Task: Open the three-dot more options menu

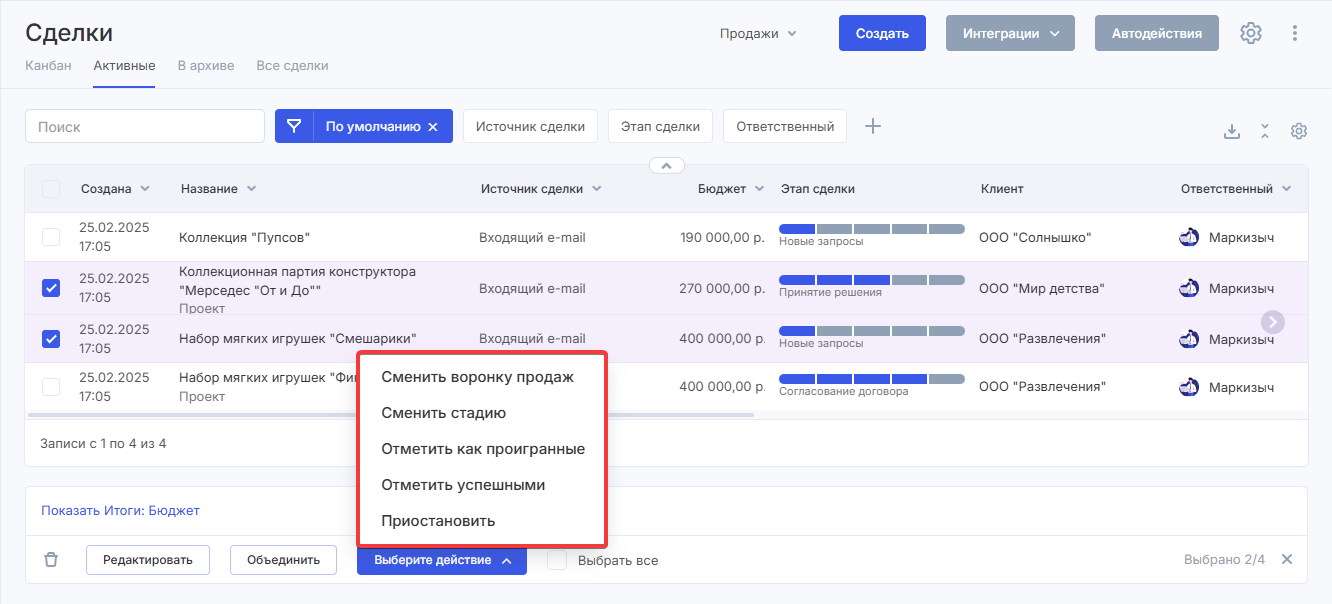Action: pyautogui.click(x=1295, y=33)
